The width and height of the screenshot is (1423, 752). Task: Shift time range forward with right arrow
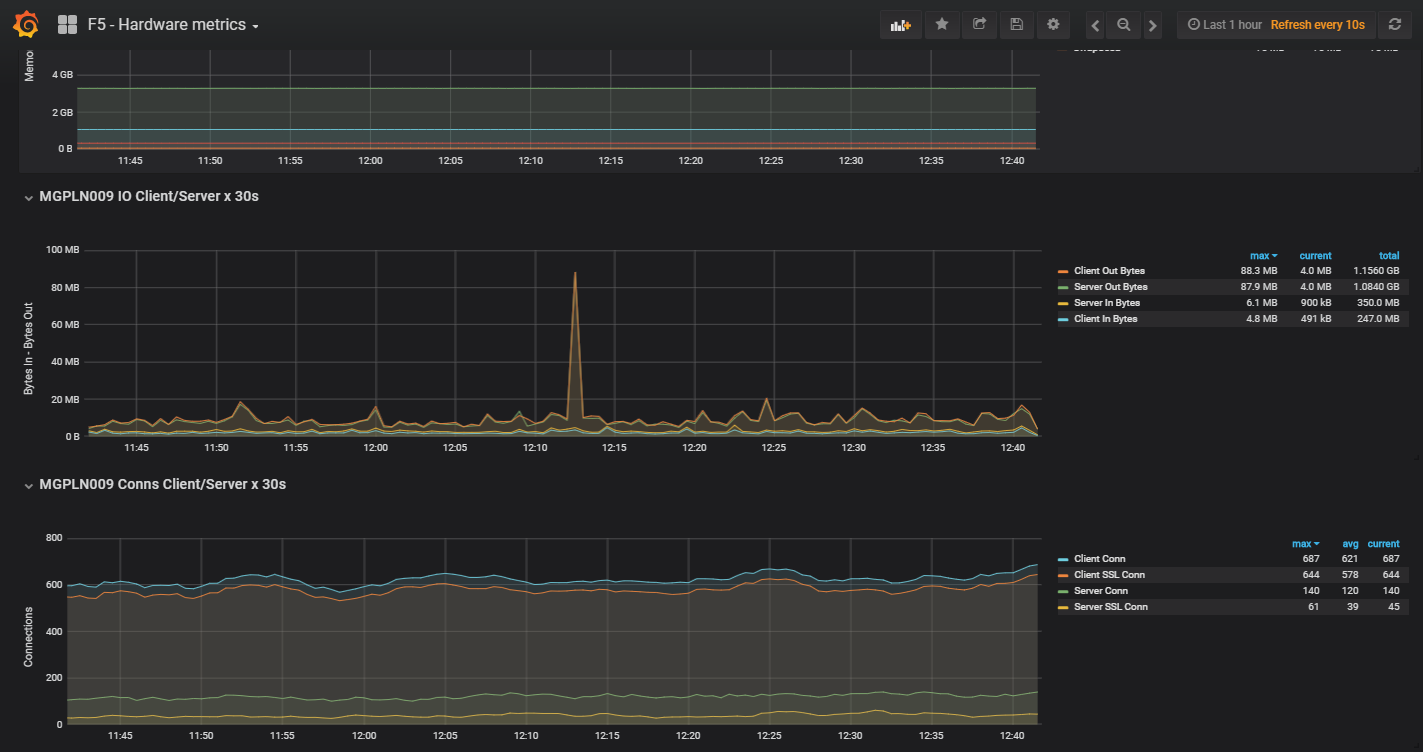pyautogui.click(x=1153, y=25)
